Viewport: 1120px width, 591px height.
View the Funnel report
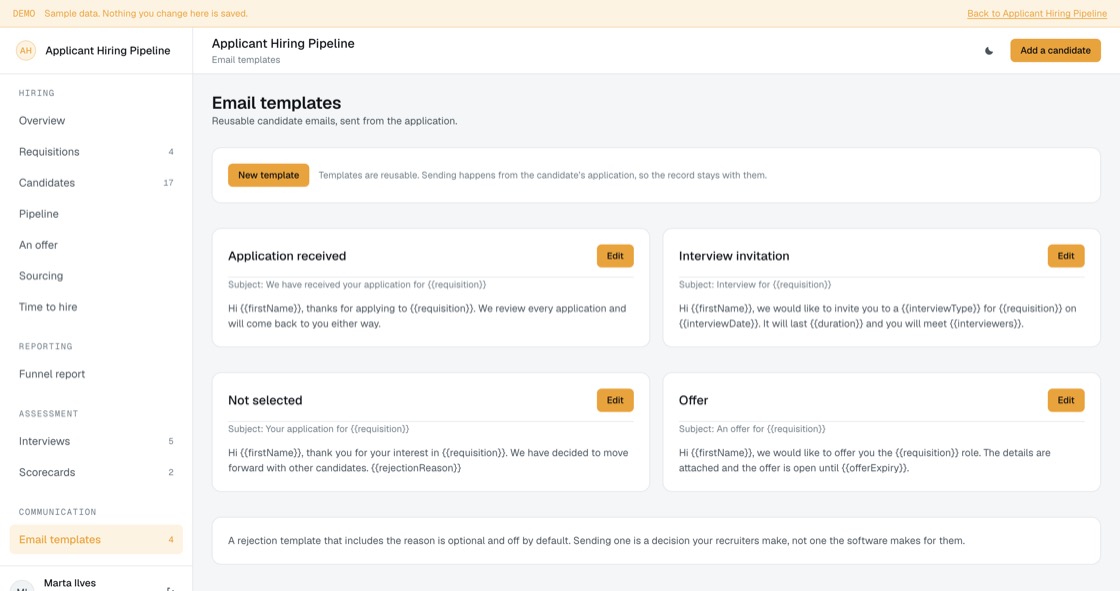coord(96,374)
